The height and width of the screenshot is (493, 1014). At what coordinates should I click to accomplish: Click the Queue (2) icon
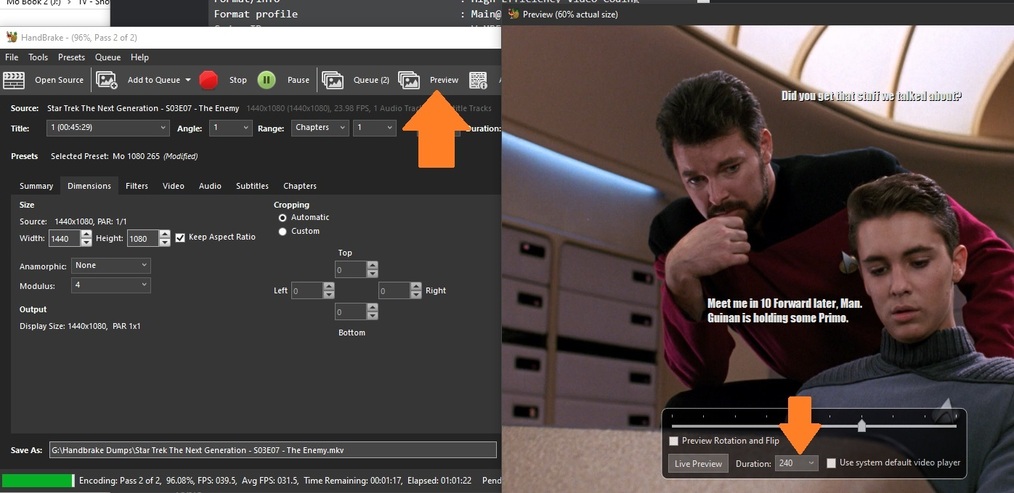click(x=332, y=80)
